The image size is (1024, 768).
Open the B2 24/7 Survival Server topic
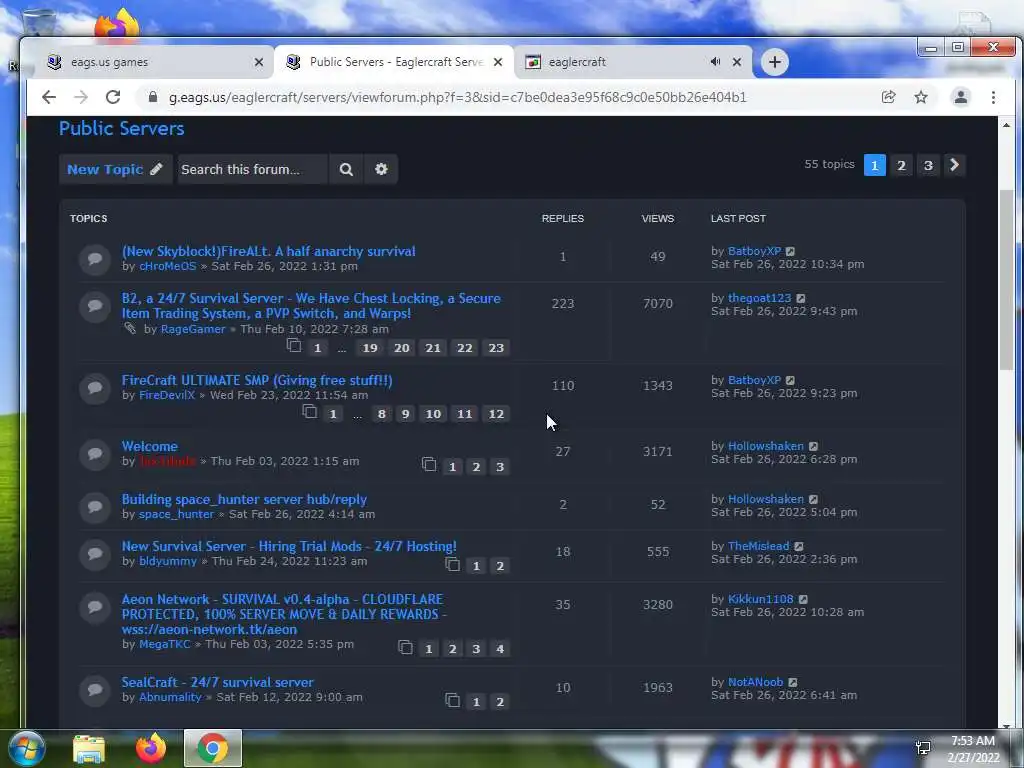pyautogui.click(x=311, y=306)
